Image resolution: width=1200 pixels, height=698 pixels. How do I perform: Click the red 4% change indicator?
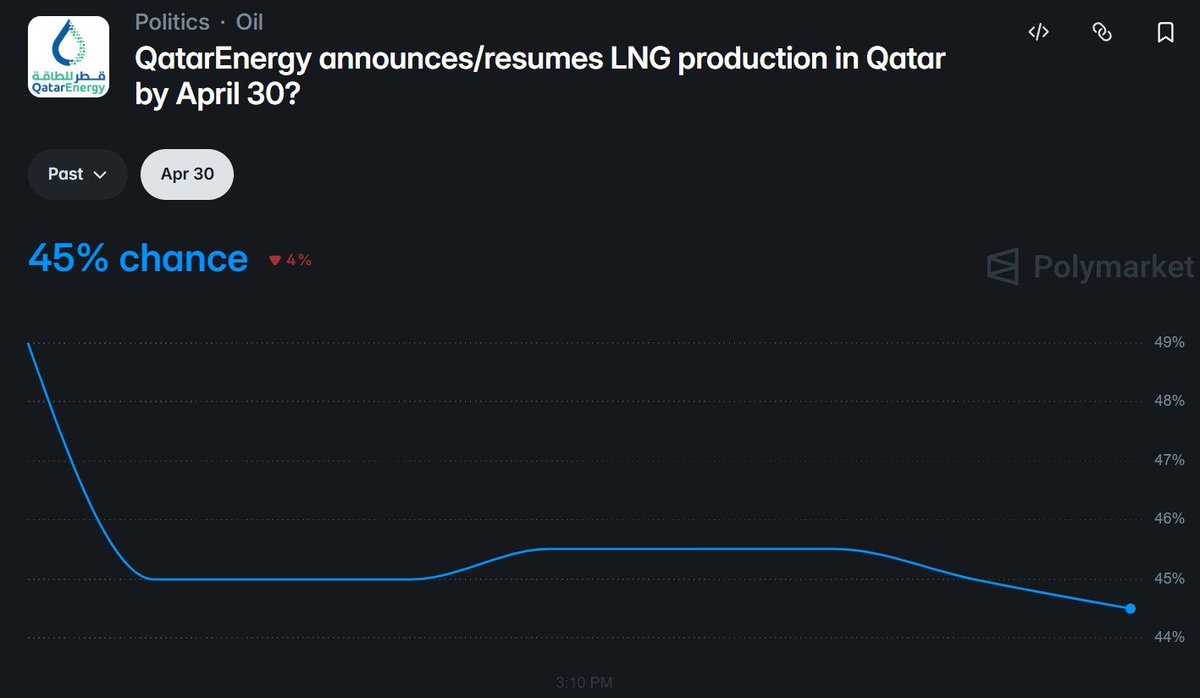[290, 260]
